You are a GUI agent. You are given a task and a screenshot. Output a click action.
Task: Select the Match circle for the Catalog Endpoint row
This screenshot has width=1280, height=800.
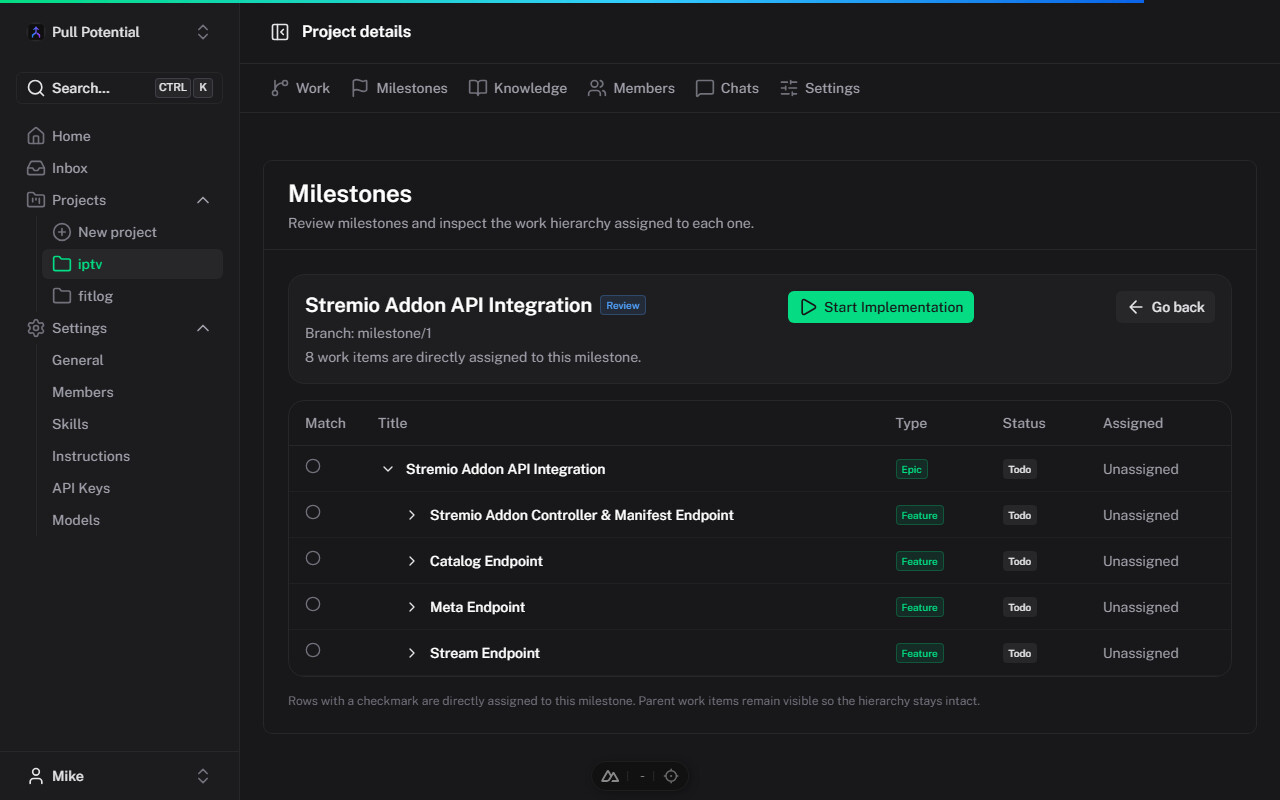(313, 558)
